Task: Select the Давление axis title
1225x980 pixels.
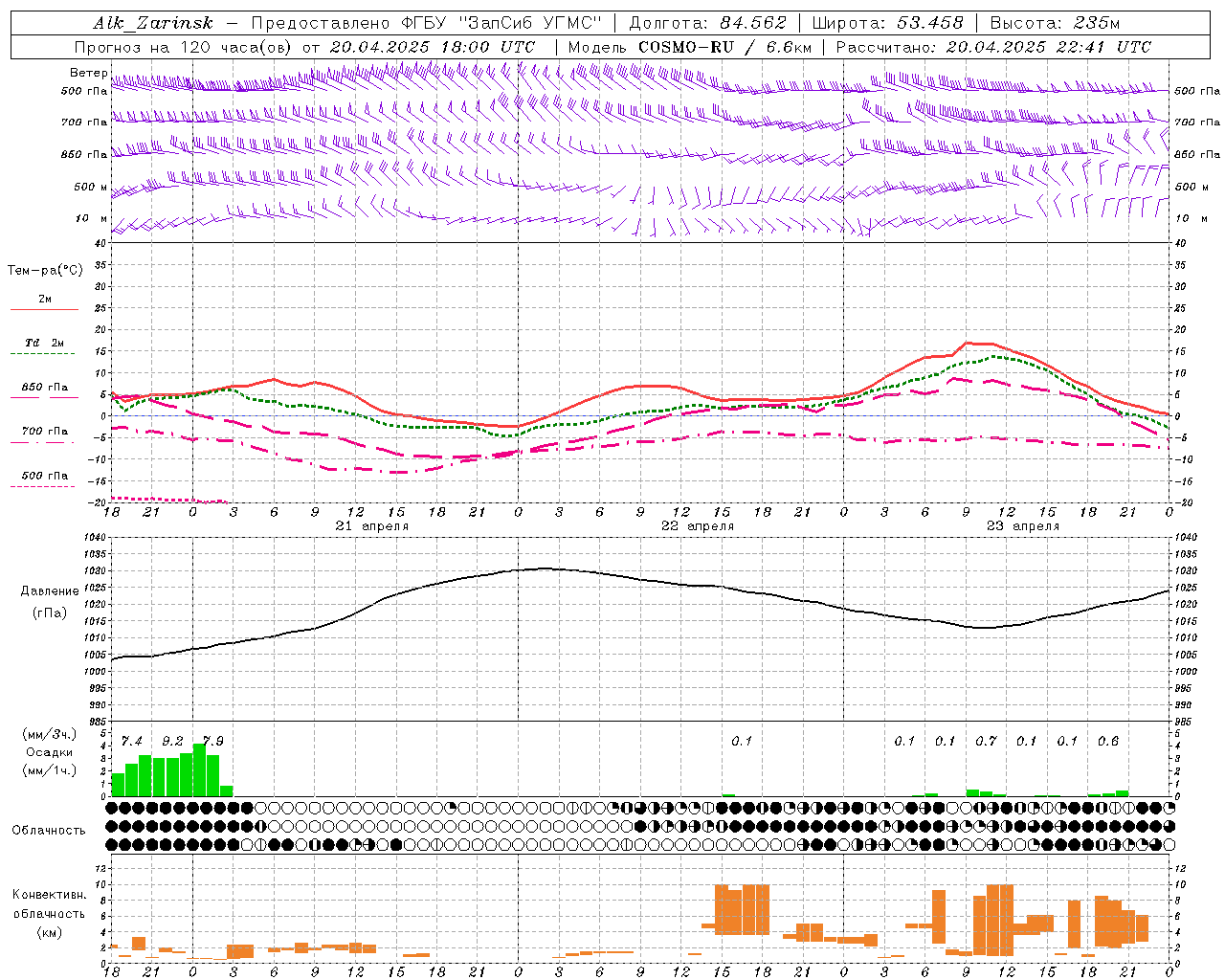Action: [50, 591]
